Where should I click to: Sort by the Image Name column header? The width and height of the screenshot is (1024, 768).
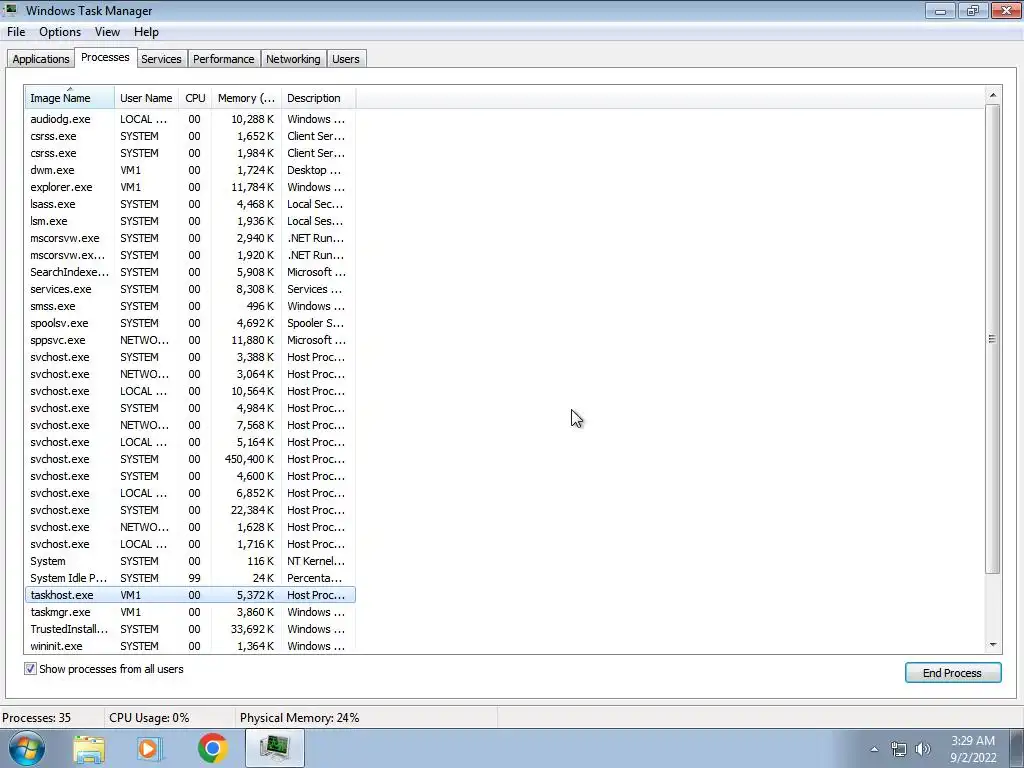(x=70, y=98)
